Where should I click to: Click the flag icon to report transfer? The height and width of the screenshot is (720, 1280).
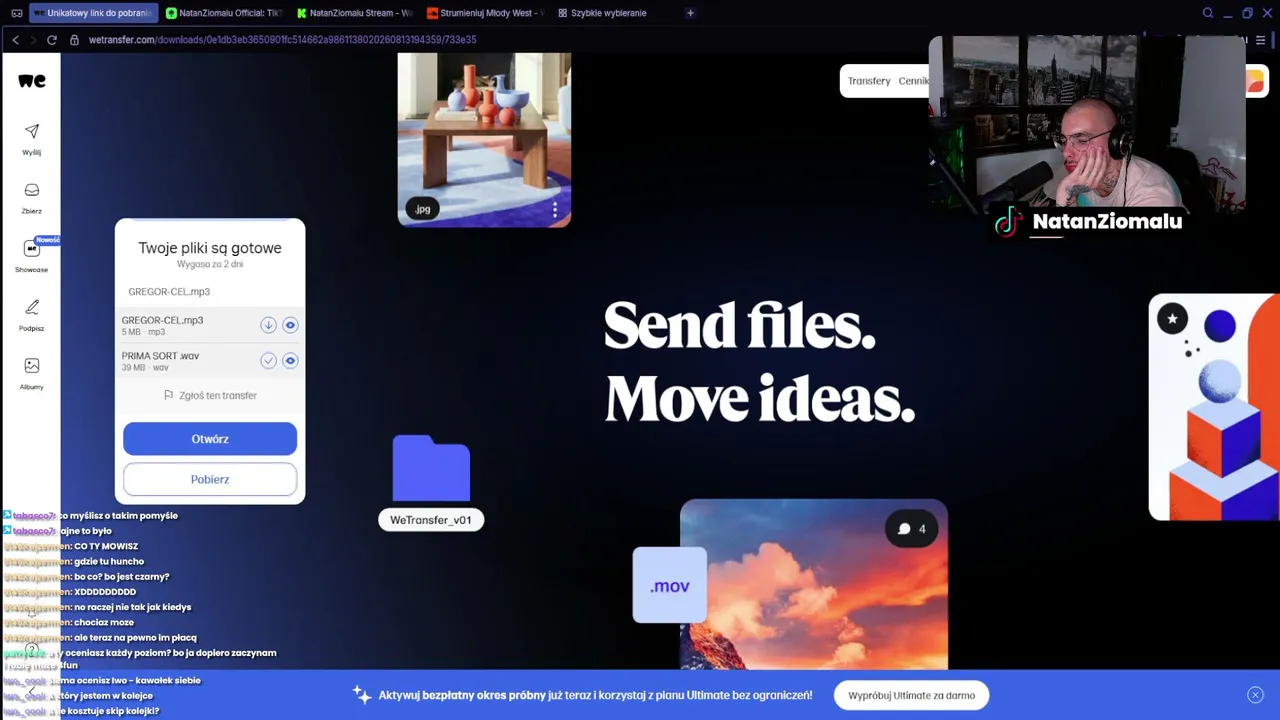click(168, 395)
